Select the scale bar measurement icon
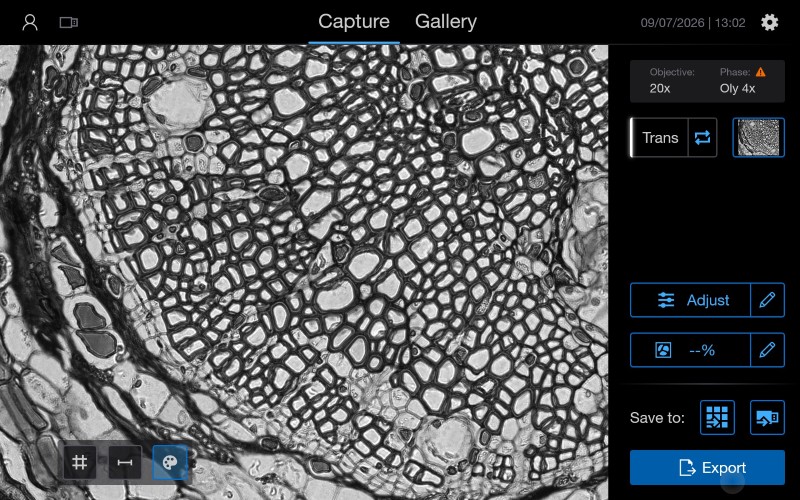 tap(125, 462)
